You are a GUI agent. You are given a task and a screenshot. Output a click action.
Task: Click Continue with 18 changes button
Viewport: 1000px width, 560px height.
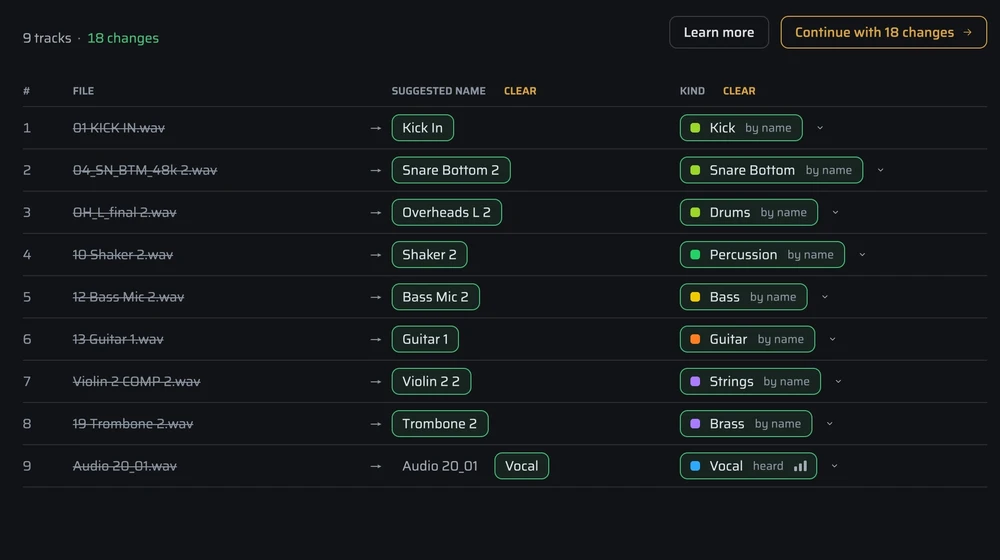(883, 33)
